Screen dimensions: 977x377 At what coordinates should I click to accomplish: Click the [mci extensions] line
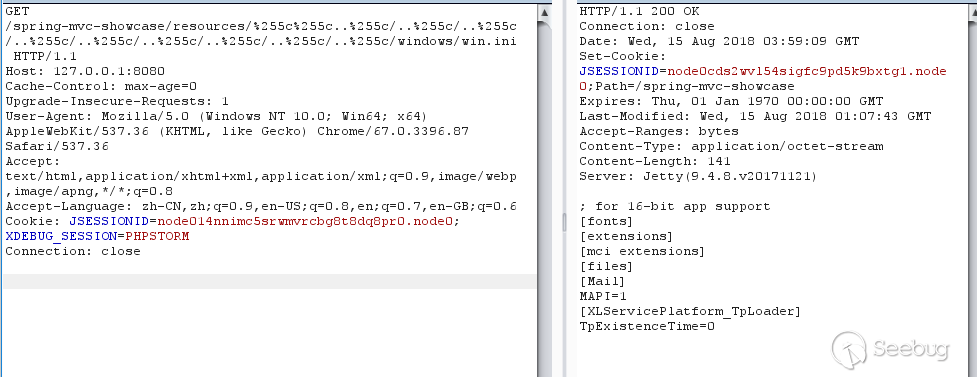[643, 251]
